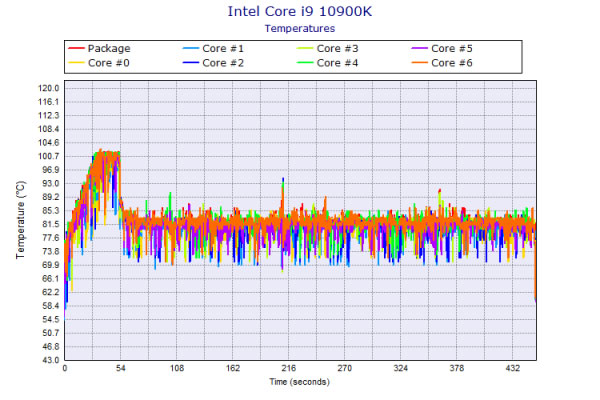This screenshot has height=400, width=600.
Task: Click the yellow-green Core #3 legend swatch
Action: (305, 48)
